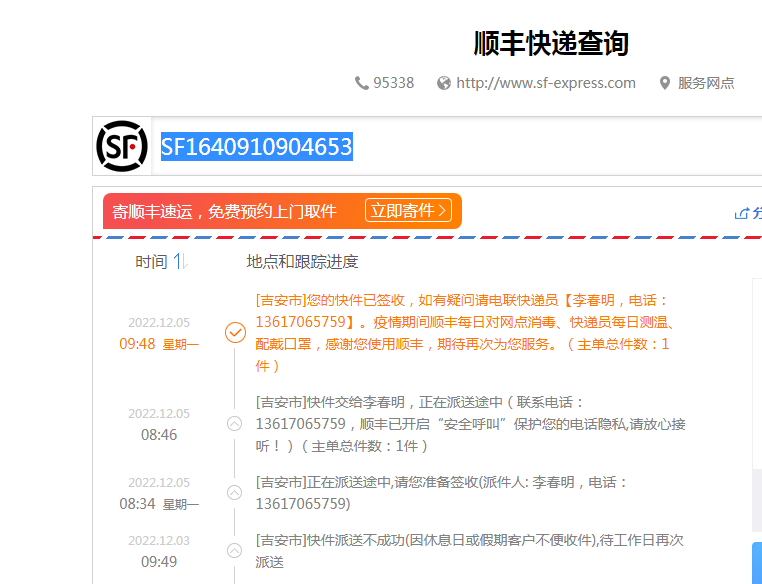Click the location pin icon for 服务网点

pos(664,83)
